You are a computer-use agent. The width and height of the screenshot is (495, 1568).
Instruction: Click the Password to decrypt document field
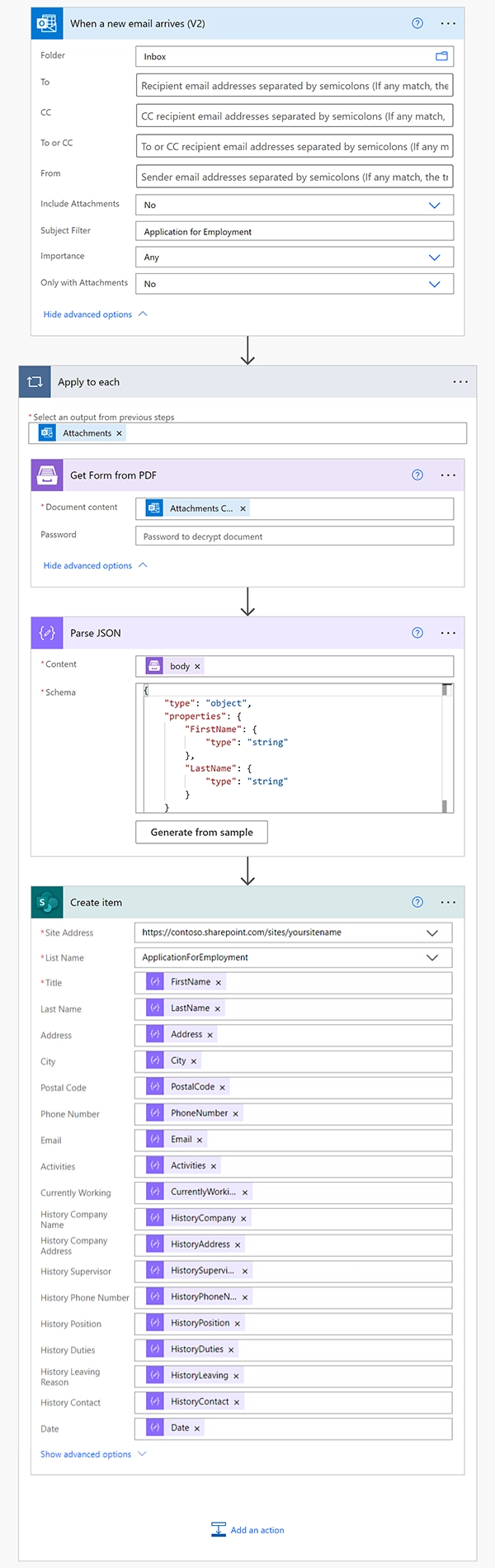click(295, 536)
